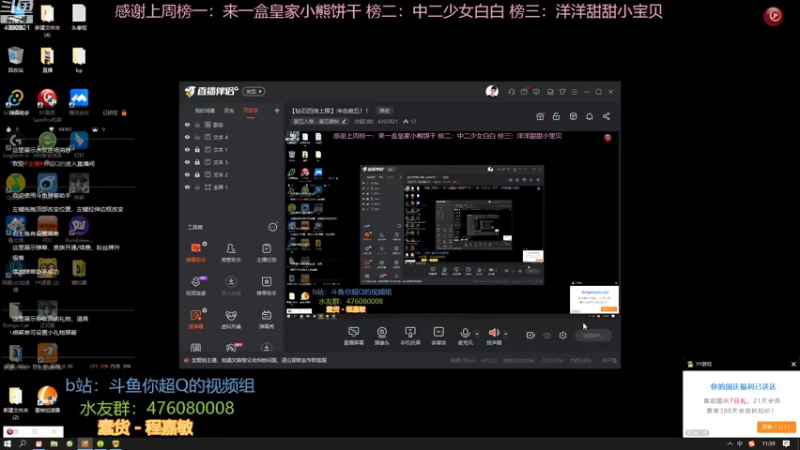This screenshot has width=800, height=450.
Task: Open the PK tool with pink badge
Action: [232, 348]
